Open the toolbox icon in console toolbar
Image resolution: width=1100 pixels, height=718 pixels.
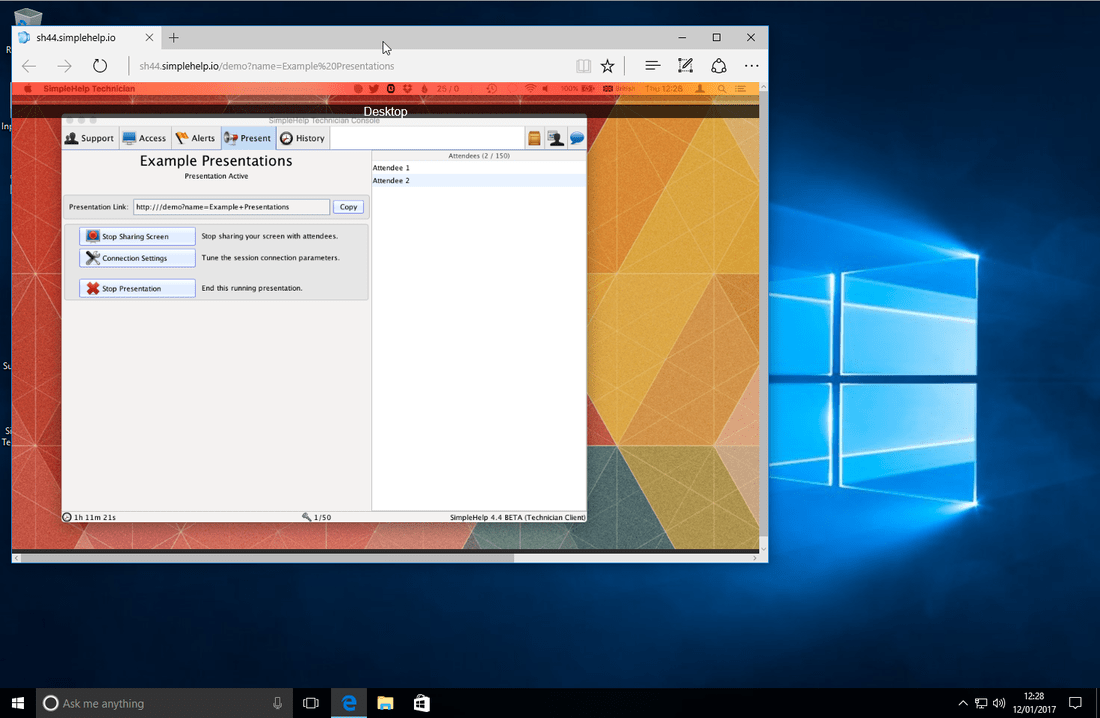tap(533, 138)
